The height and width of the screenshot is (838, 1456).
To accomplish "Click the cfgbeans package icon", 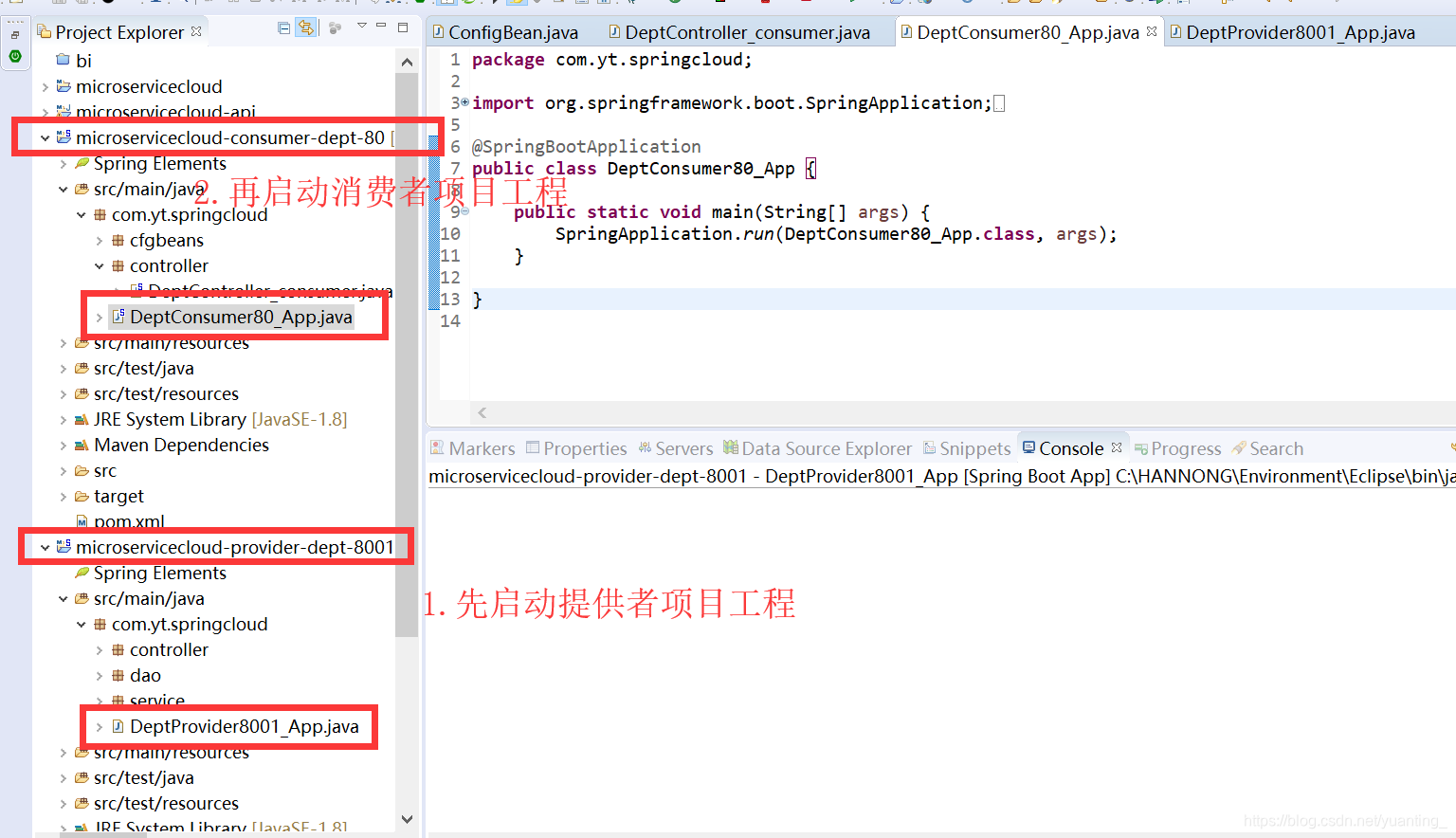I will point(118,240).
